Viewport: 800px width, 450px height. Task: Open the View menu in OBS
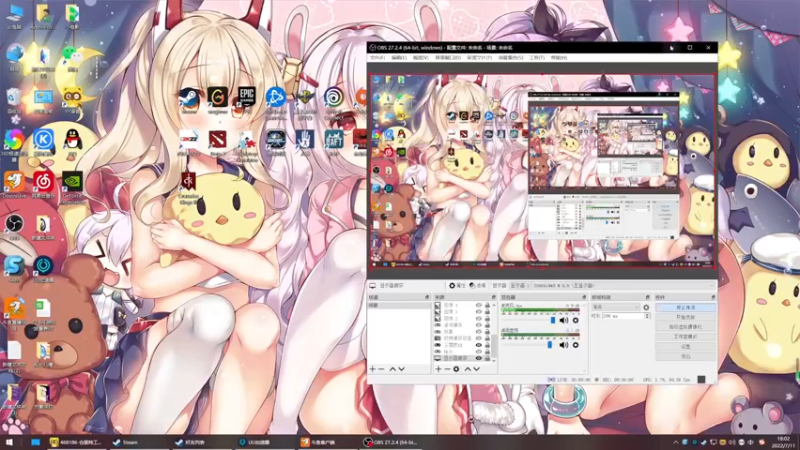(420, 58)
